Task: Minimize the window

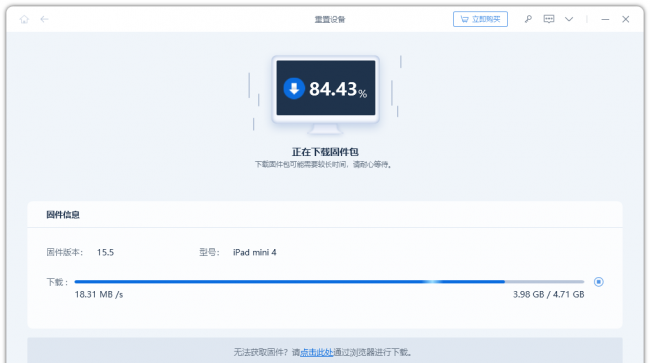Action: (605, 19)
